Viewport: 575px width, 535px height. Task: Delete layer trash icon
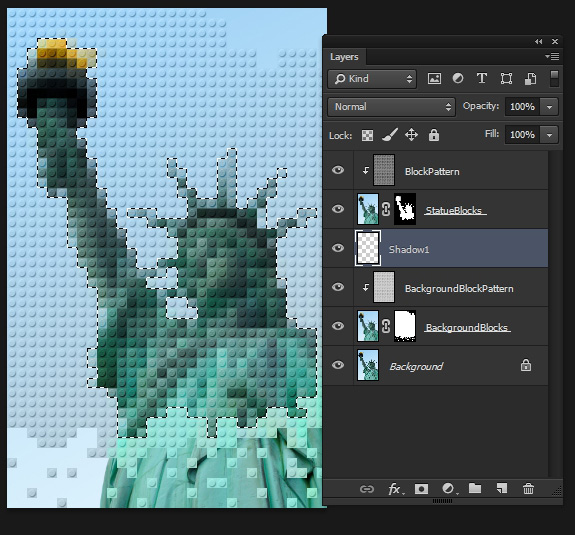pos(528,488)
